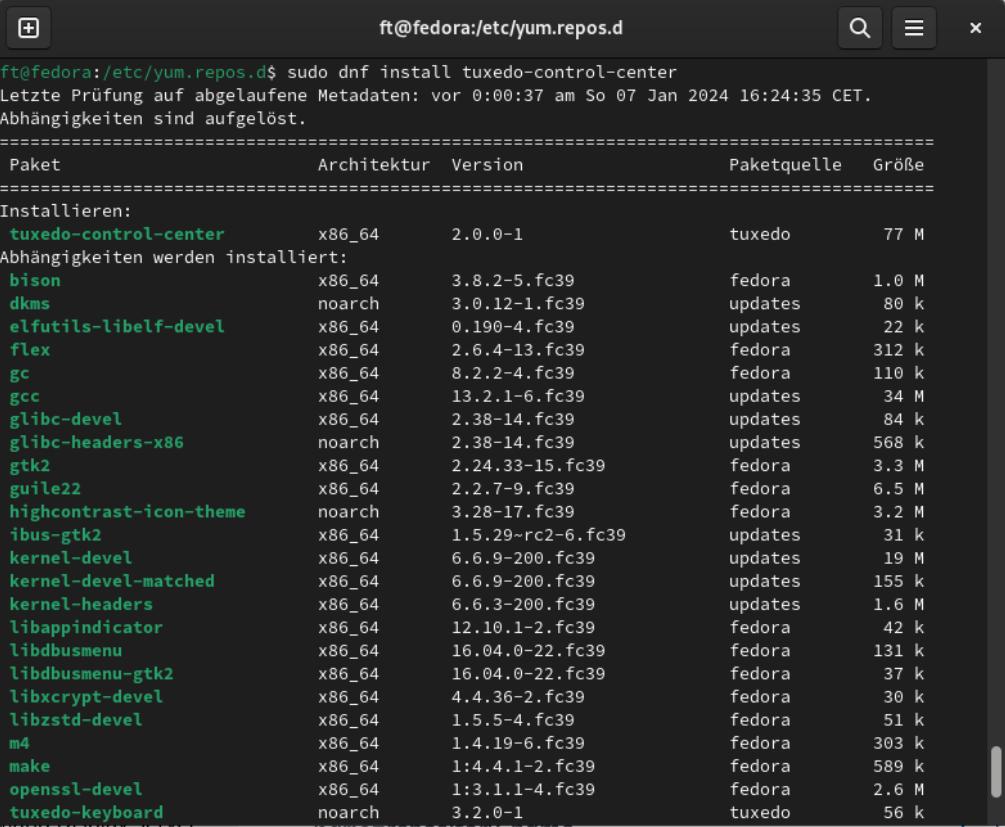Image resolution: width=1005 pixels, height=827 pixels.
Task: Click the tuxedo-keyboard package name
Action: click(x=87, y=812)
